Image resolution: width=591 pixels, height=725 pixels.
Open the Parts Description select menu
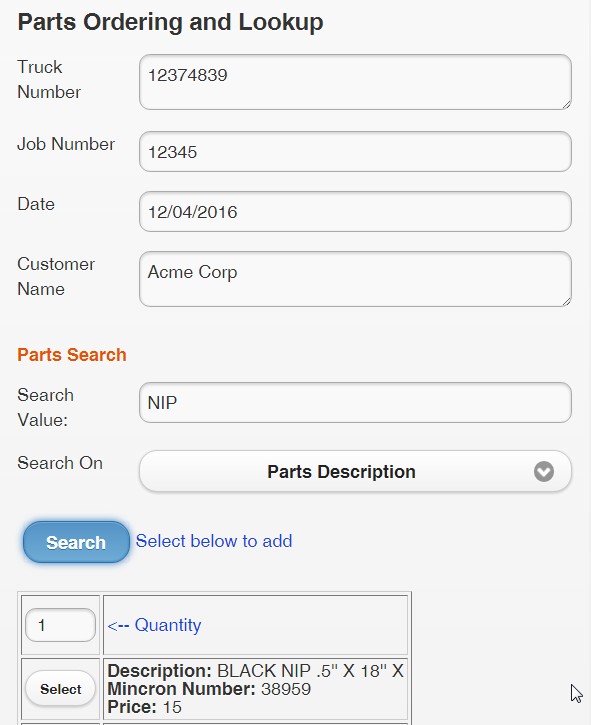click(x=355, y=472)
